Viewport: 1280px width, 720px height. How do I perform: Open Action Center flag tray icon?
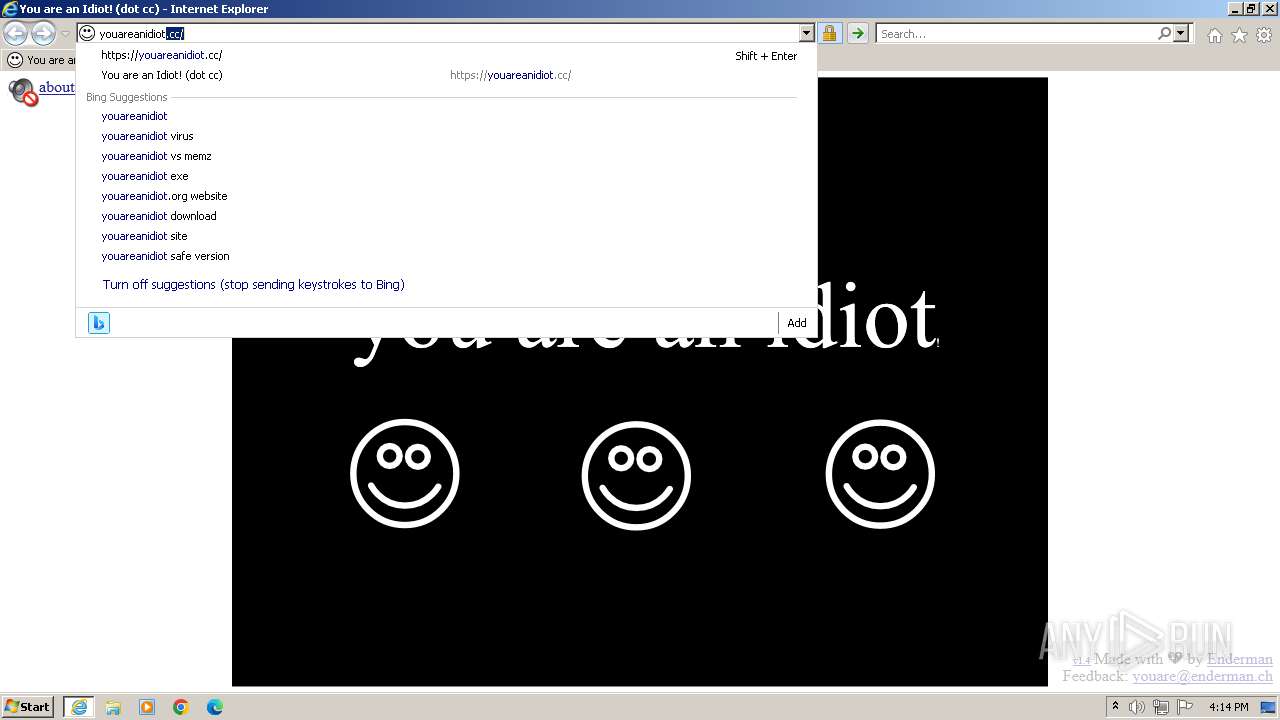pos(1185,707)
